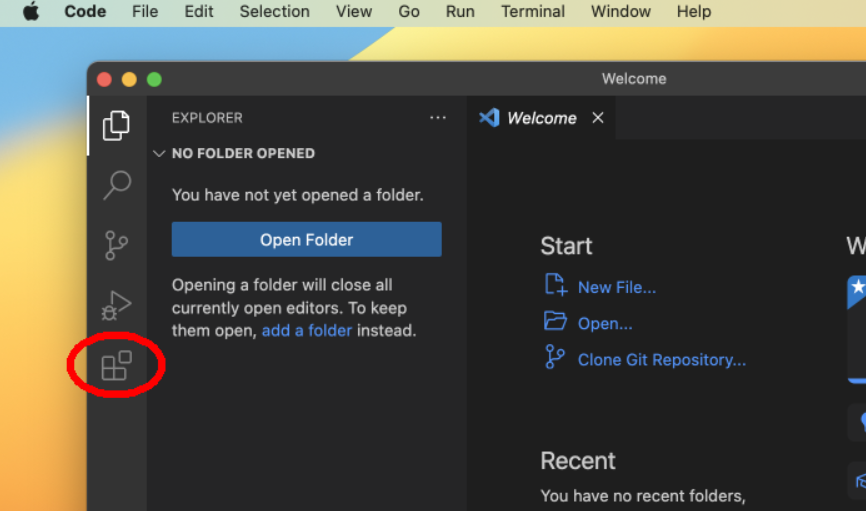Screen dimensions: 866x511
Task: Open the View menu
Action: pos(354,12)
